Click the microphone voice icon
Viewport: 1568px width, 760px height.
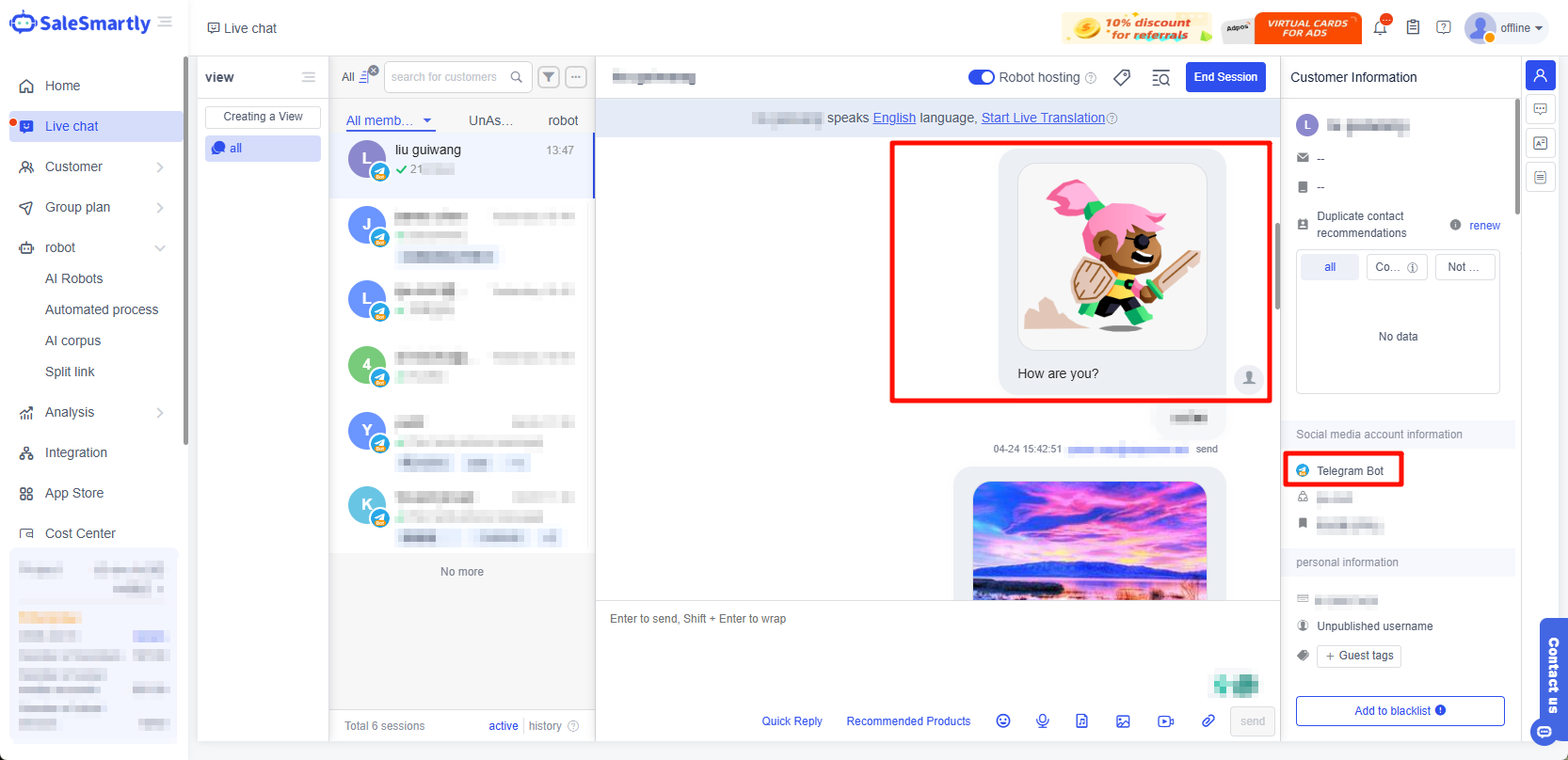click(1043, 721)
